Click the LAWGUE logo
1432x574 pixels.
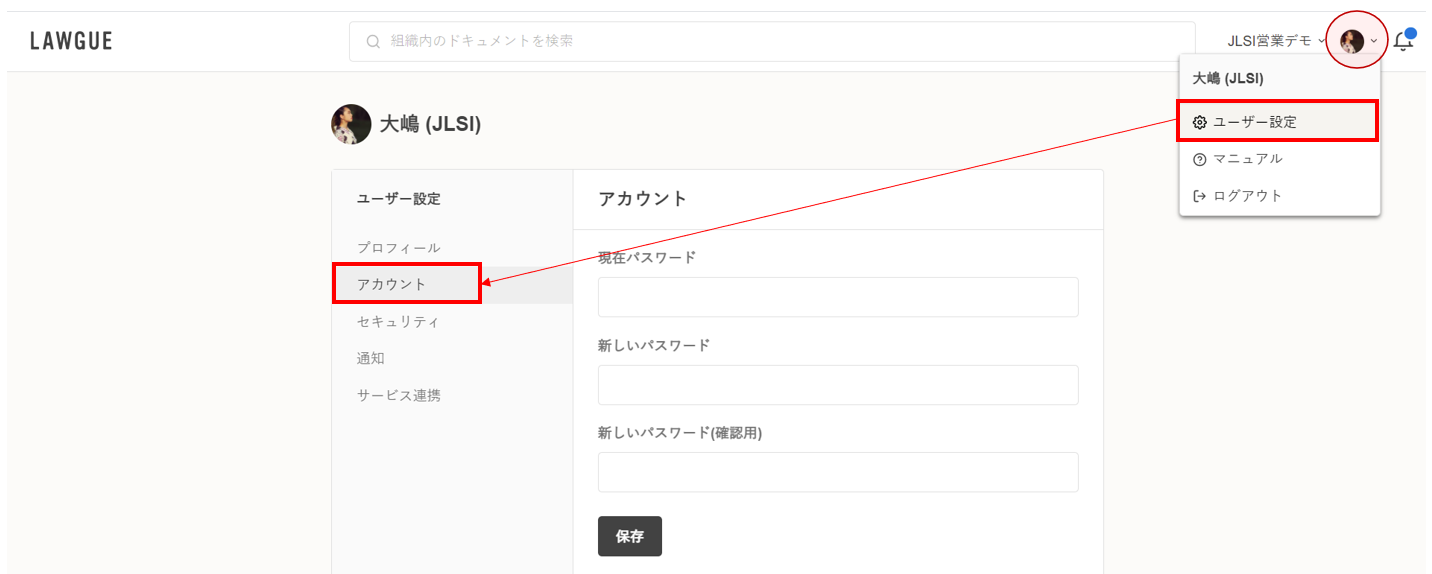click(x=71, y=41)
